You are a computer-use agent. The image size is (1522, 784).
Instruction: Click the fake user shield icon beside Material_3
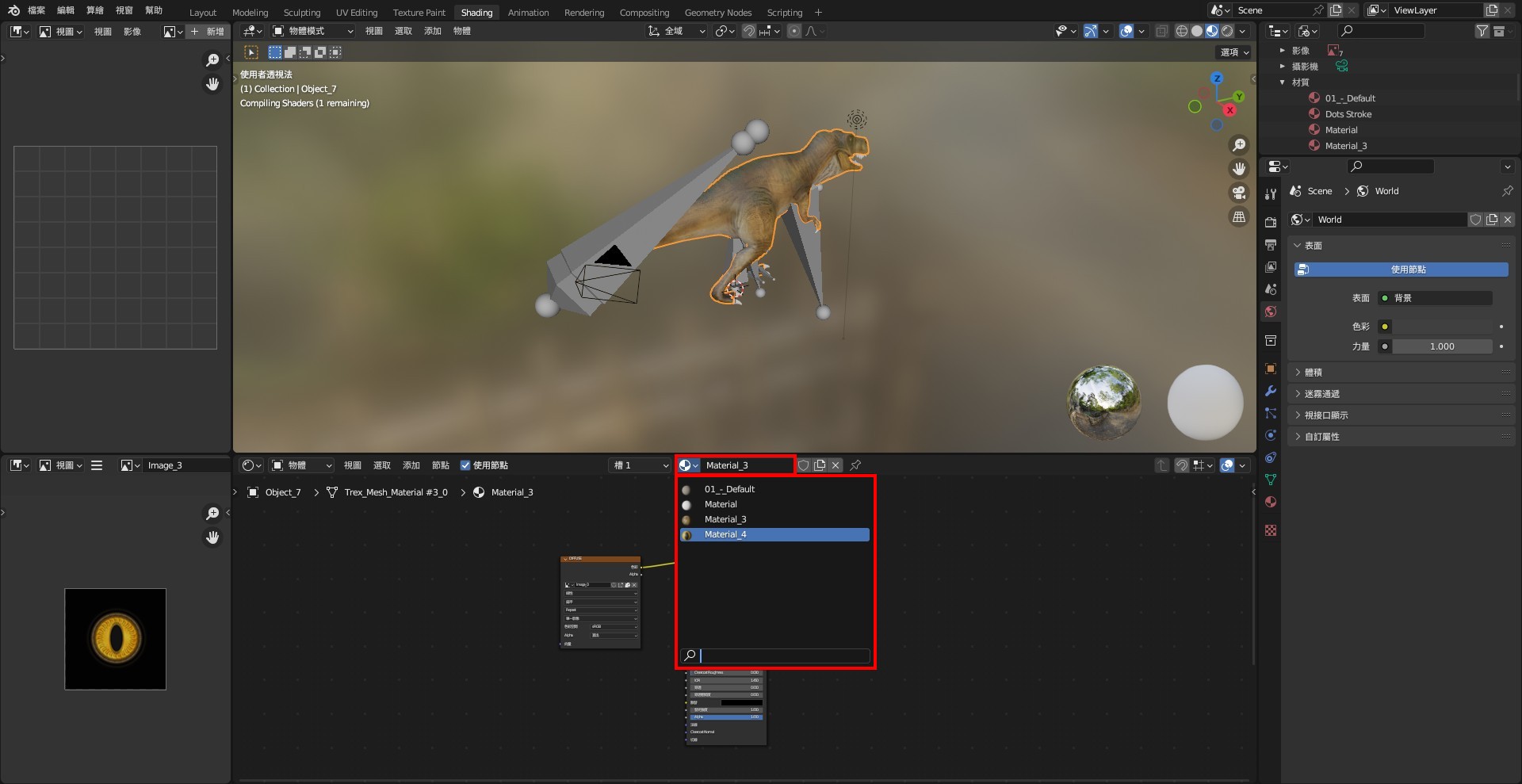pos(803,465)
